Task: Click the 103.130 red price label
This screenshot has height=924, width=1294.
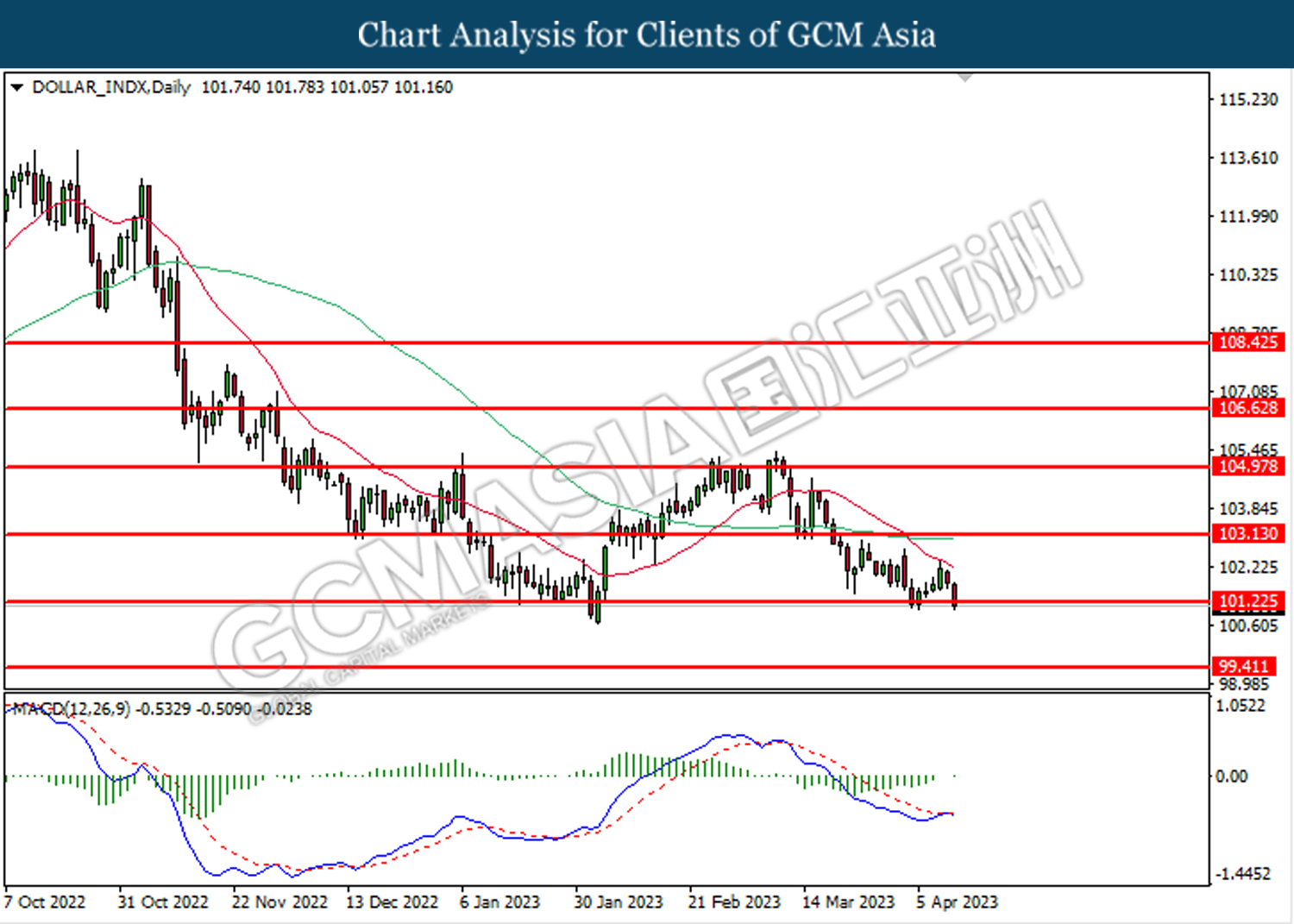Action: click(1248, 534)
